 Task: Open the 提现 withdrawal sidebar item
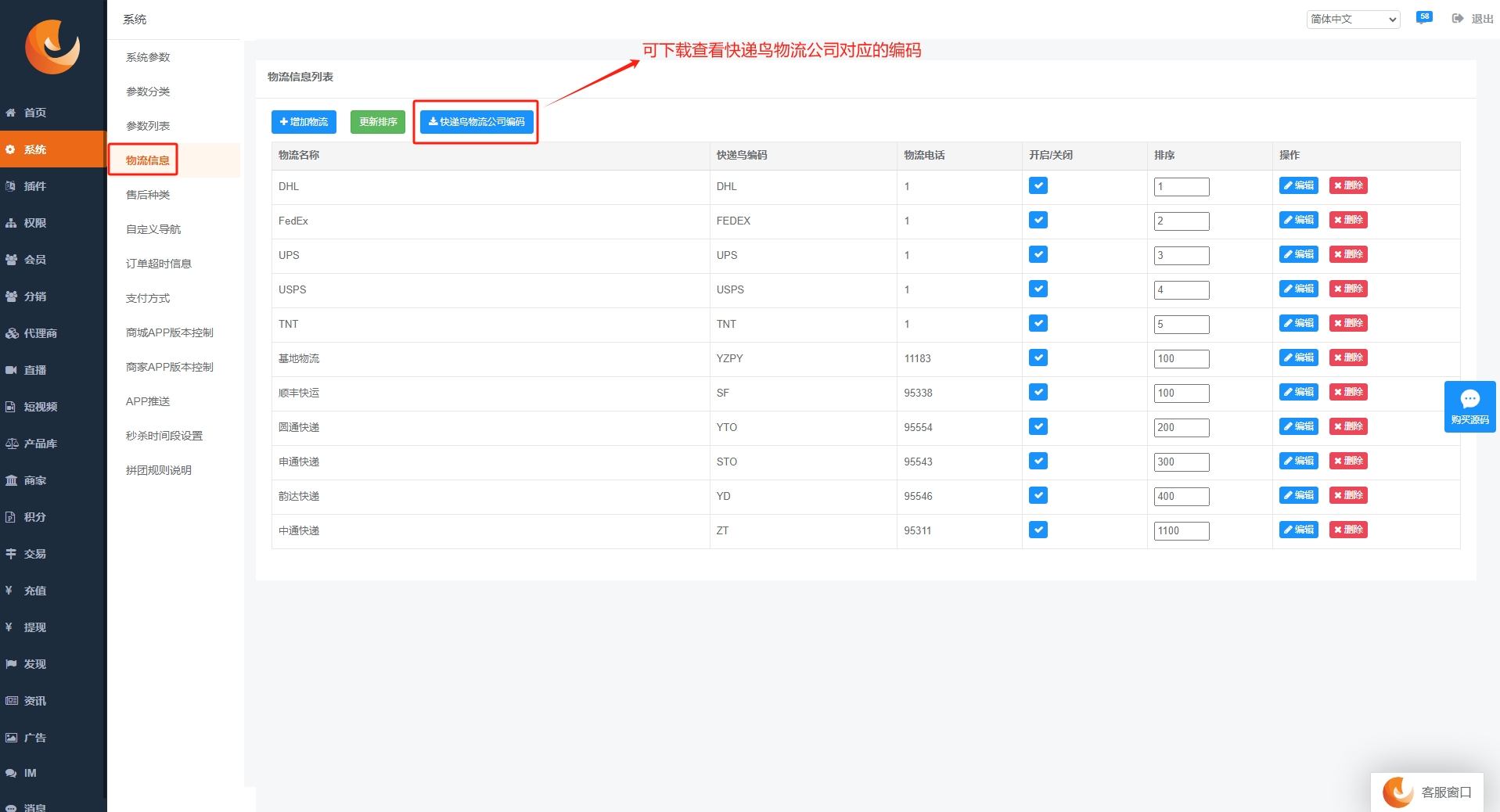(x=52, y=627)
